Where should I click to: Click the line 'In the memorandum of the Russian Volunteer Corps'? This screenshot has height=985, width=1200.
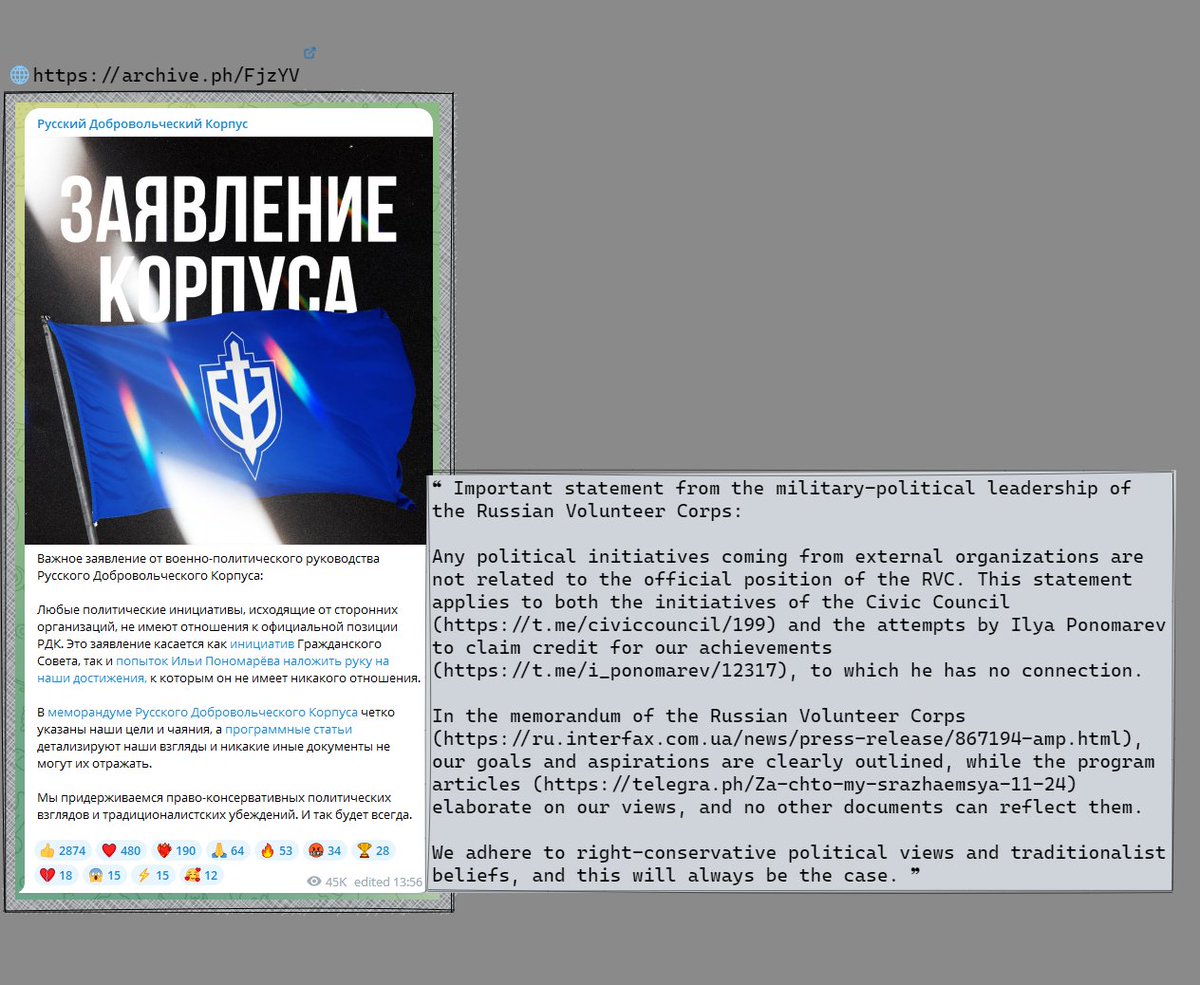coord(699,716)
